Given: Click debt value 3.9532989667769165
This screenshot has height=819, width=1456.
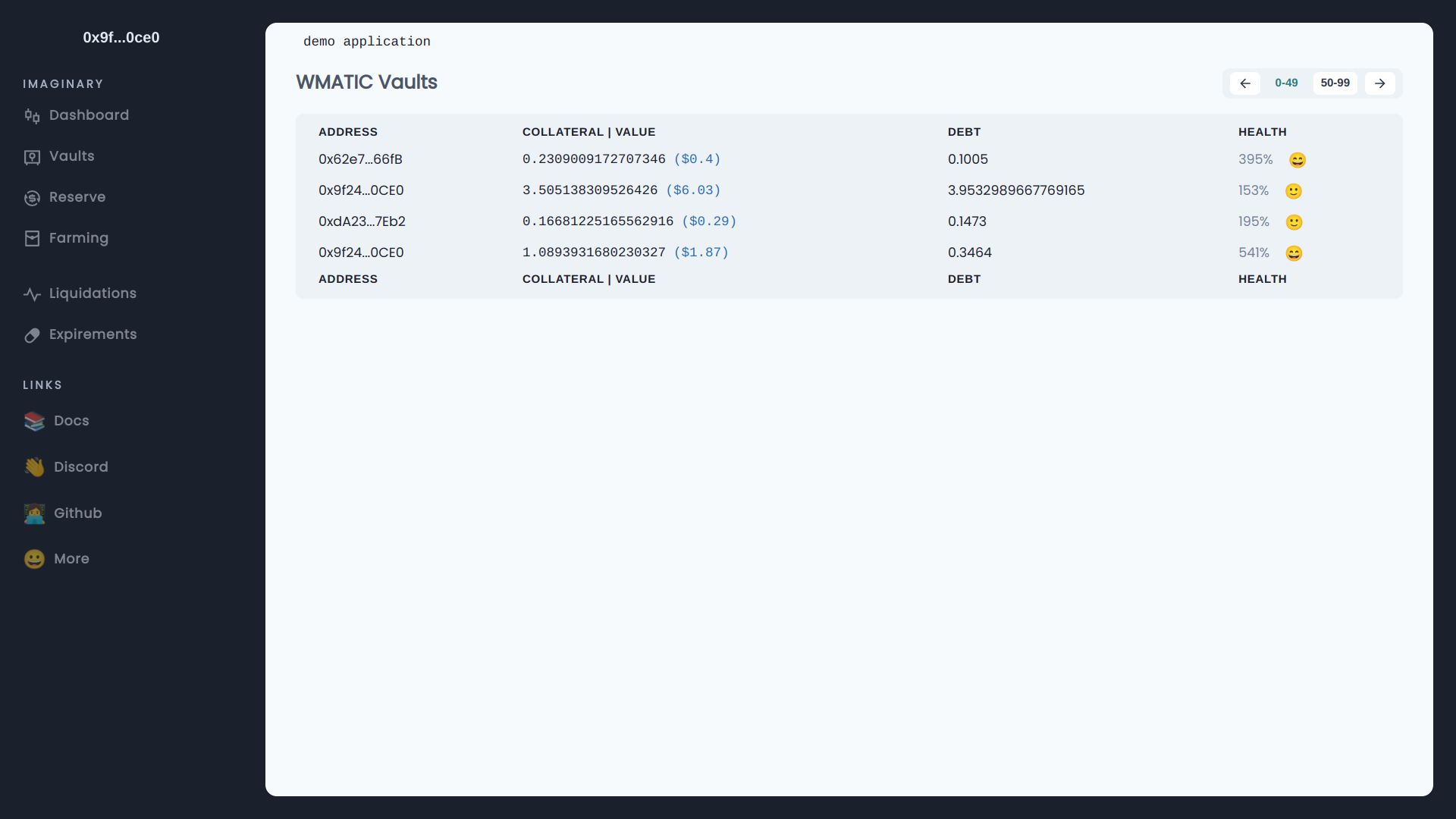Looking at the screenshot, I should pyautogui.click(x=1016, y=190).
